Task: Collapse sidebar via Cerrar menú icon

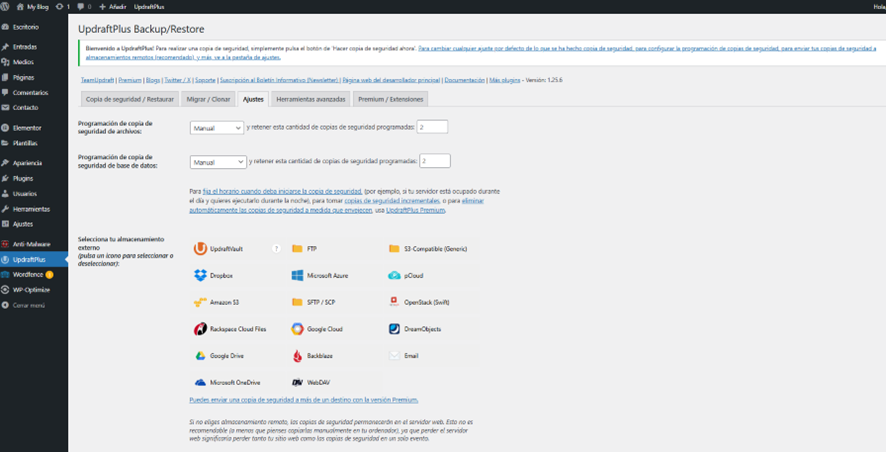Action: 5,305
